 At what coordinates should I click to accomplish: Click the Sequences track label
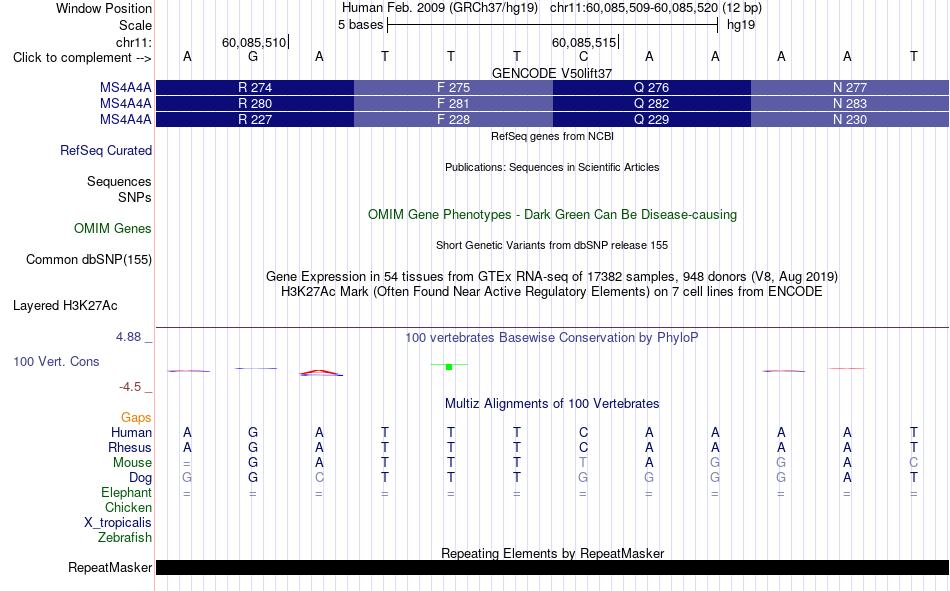119,181
